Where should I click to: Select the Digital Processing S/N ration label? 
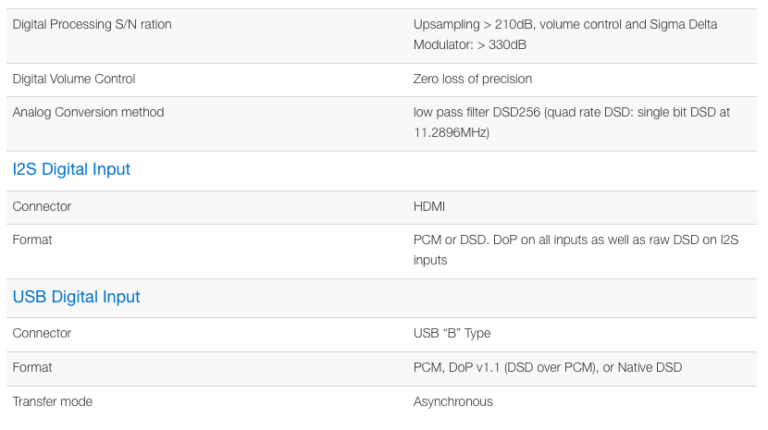(x=92, y=25)
